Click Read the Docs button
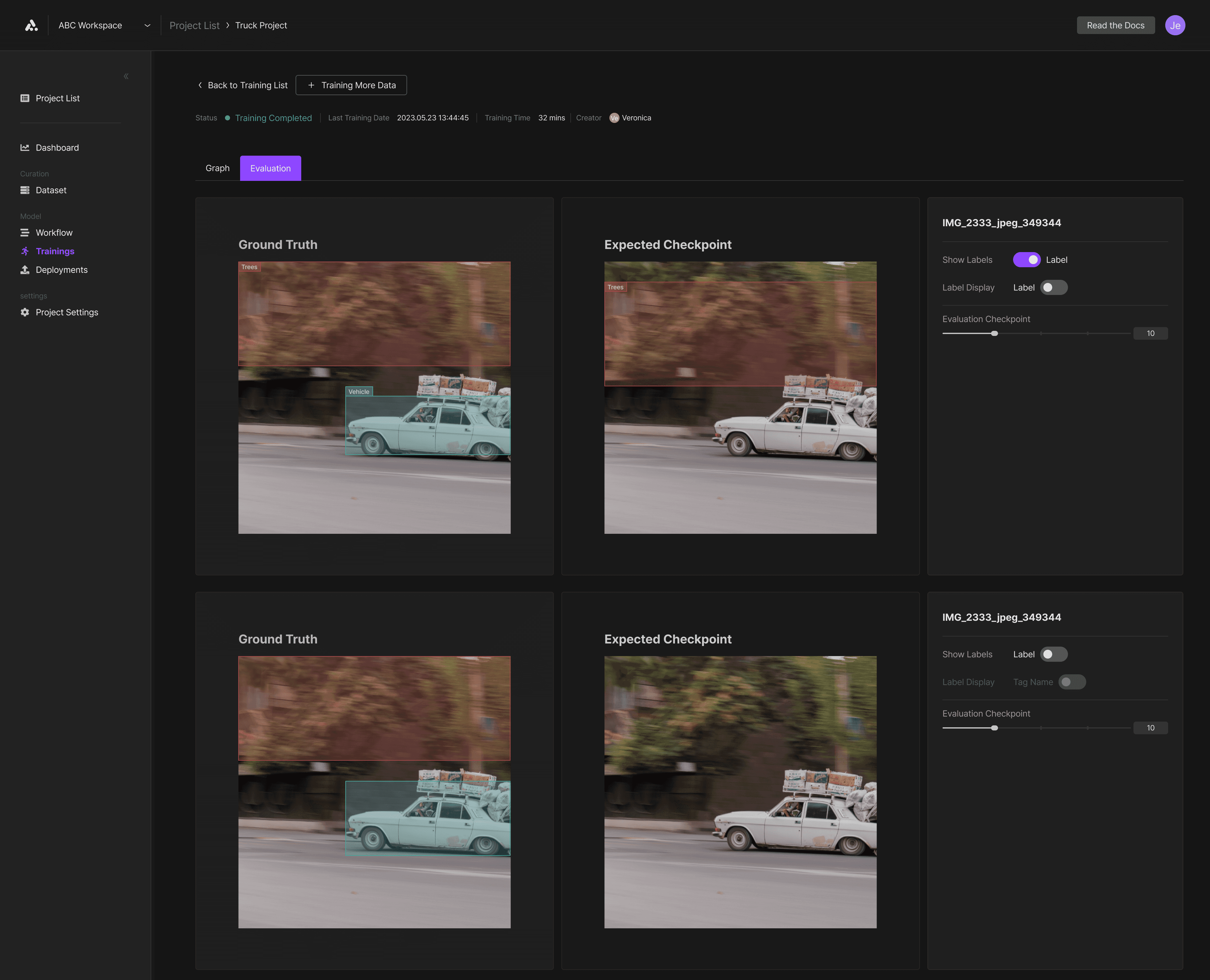1210x980 pixels. click(1115, 26)
